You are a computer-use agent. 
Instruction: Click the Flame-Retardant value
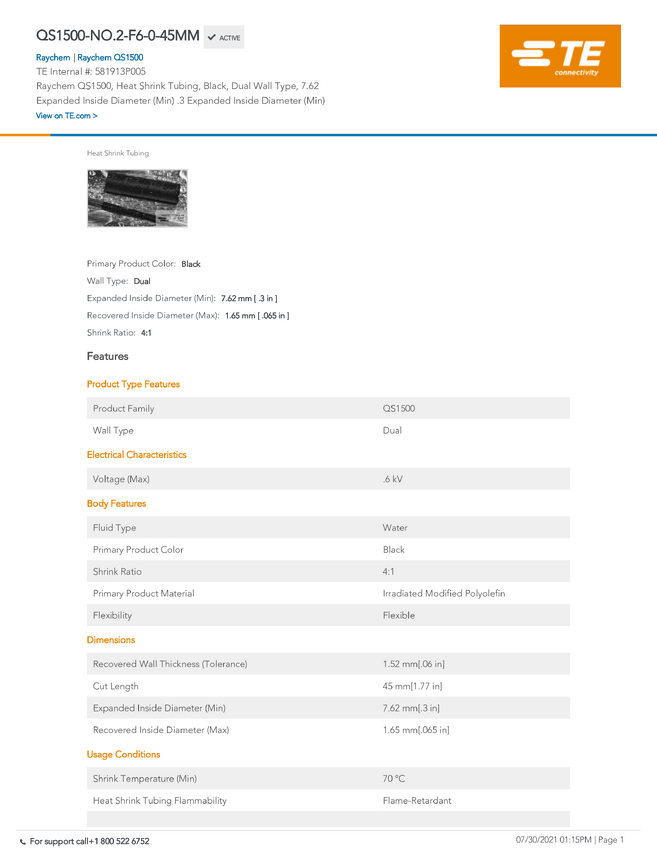point(417,801)
